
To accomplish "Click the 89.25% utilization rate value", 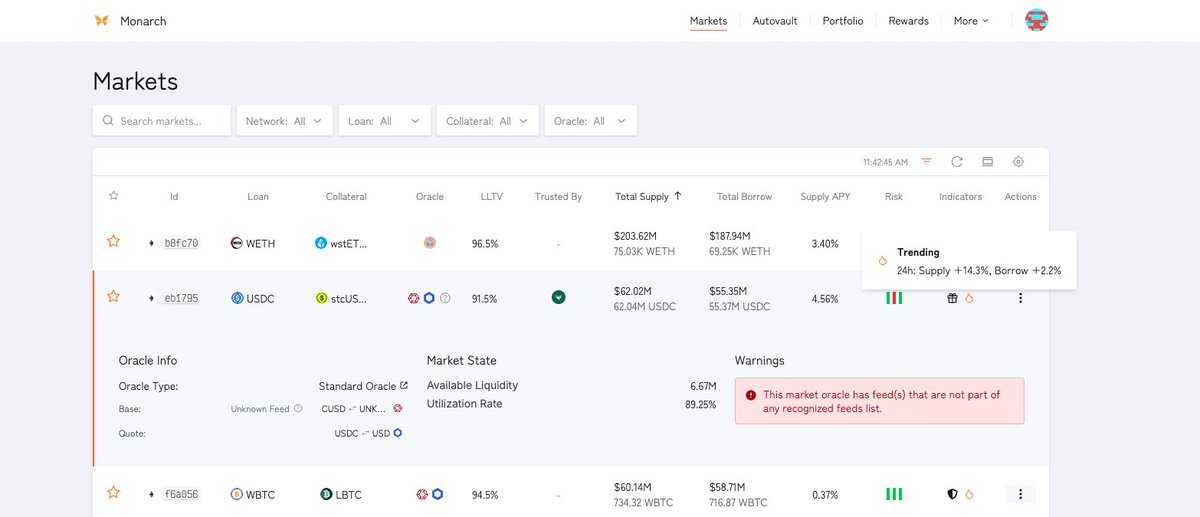I will pyautogui.click(x=700, y=404).
